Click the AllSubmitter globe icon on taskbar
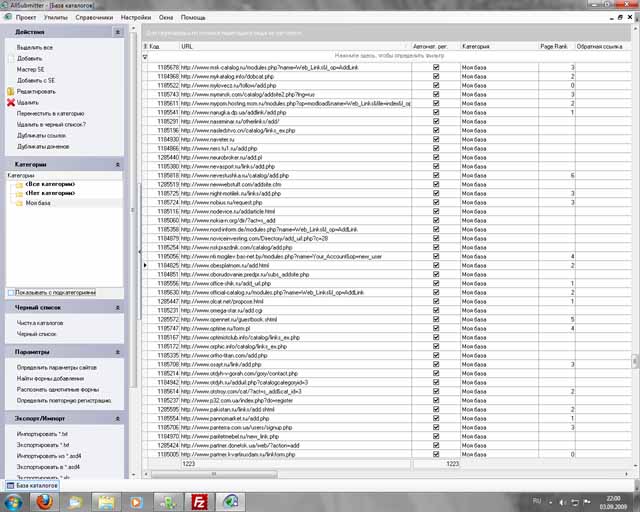 click(x=230, y=502)
